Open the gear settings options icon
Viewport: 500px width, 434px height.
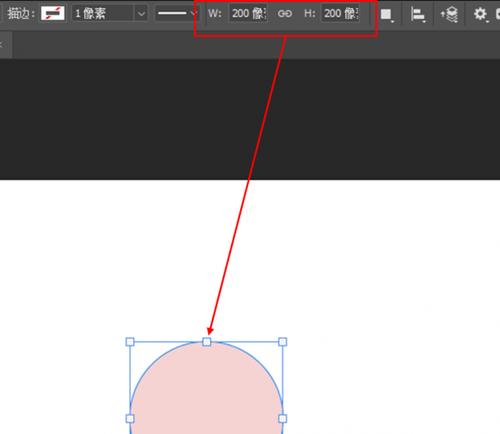coord(481,14)
